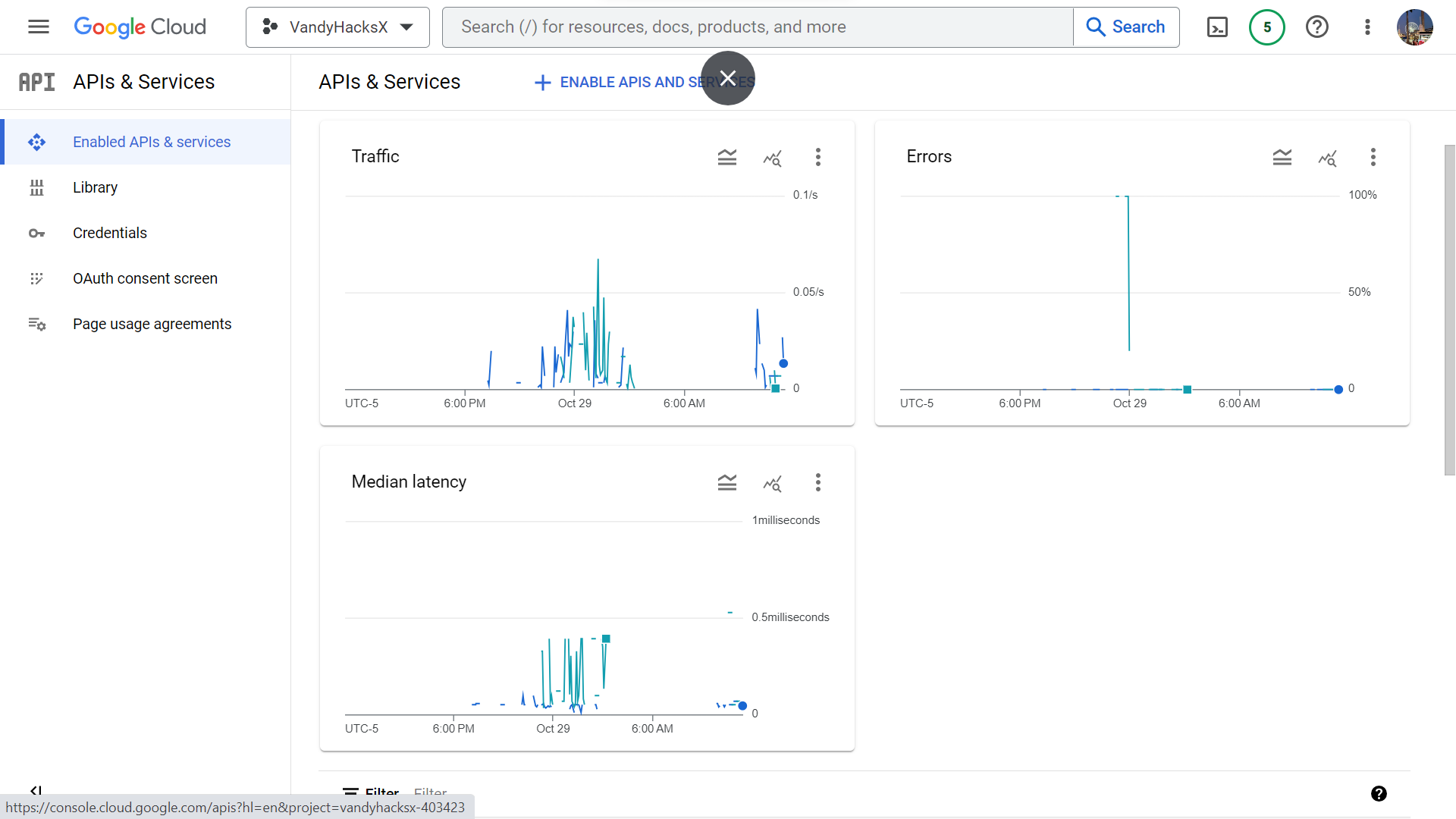Open Errors chart more options menu

coord(1373,157)
